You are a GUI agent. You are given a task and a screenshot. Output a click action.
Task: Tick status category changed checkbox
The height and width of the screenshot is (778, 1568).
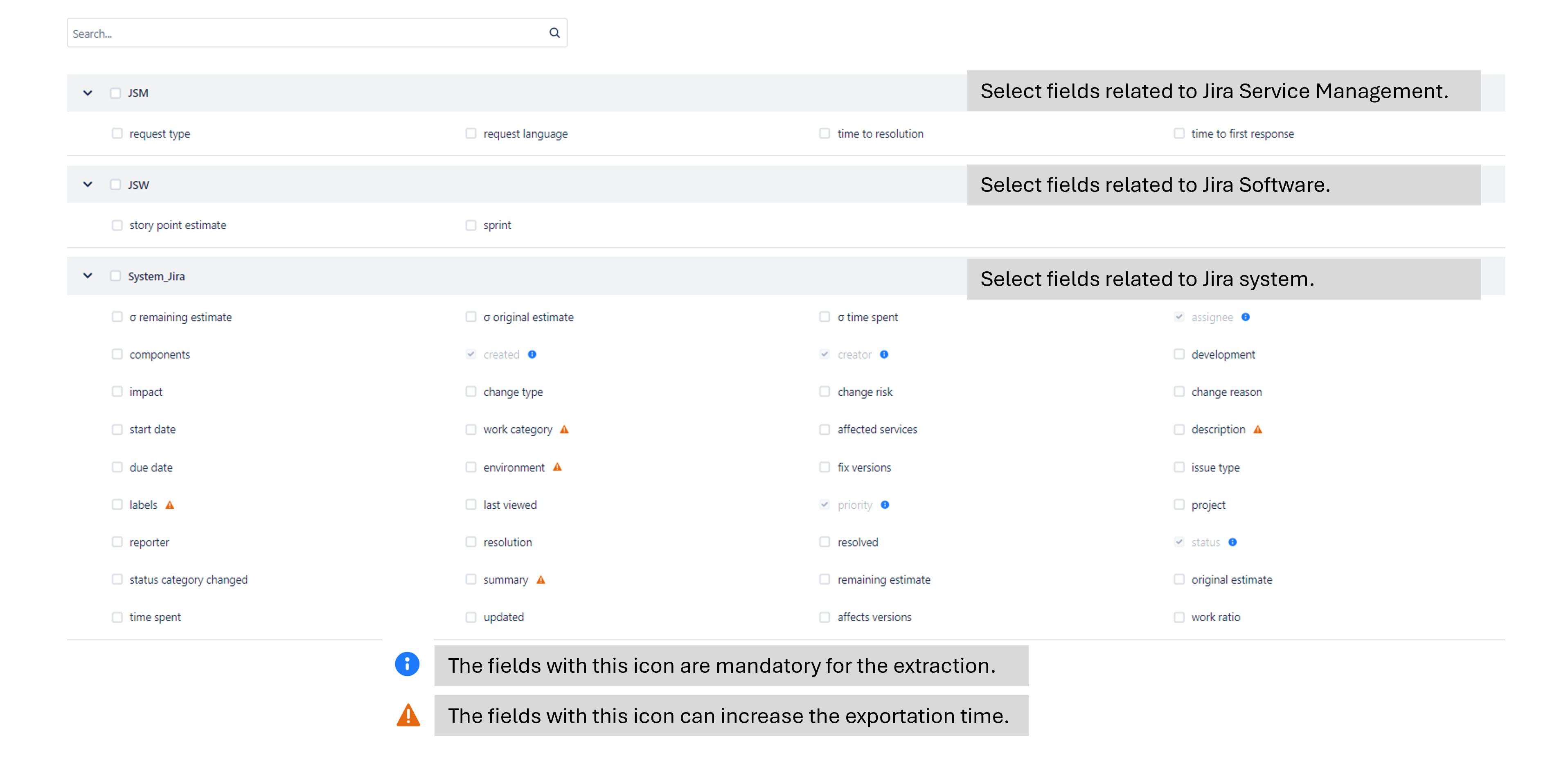[117, 580]
